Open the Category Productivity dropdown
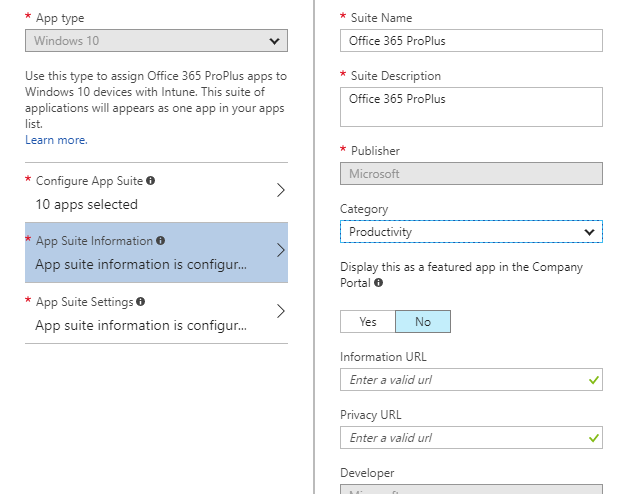Image resolution: width=627 pixels, height=494 pixels. (471, 232)
